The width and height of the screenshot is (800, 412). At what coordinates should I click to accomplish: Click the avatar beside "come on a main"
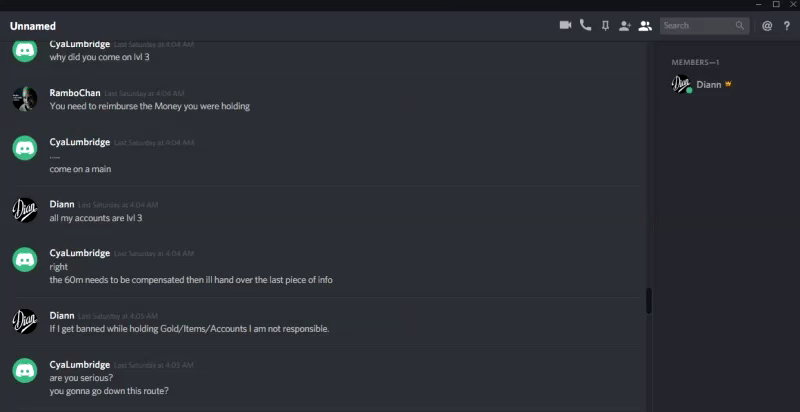point(25,148)
